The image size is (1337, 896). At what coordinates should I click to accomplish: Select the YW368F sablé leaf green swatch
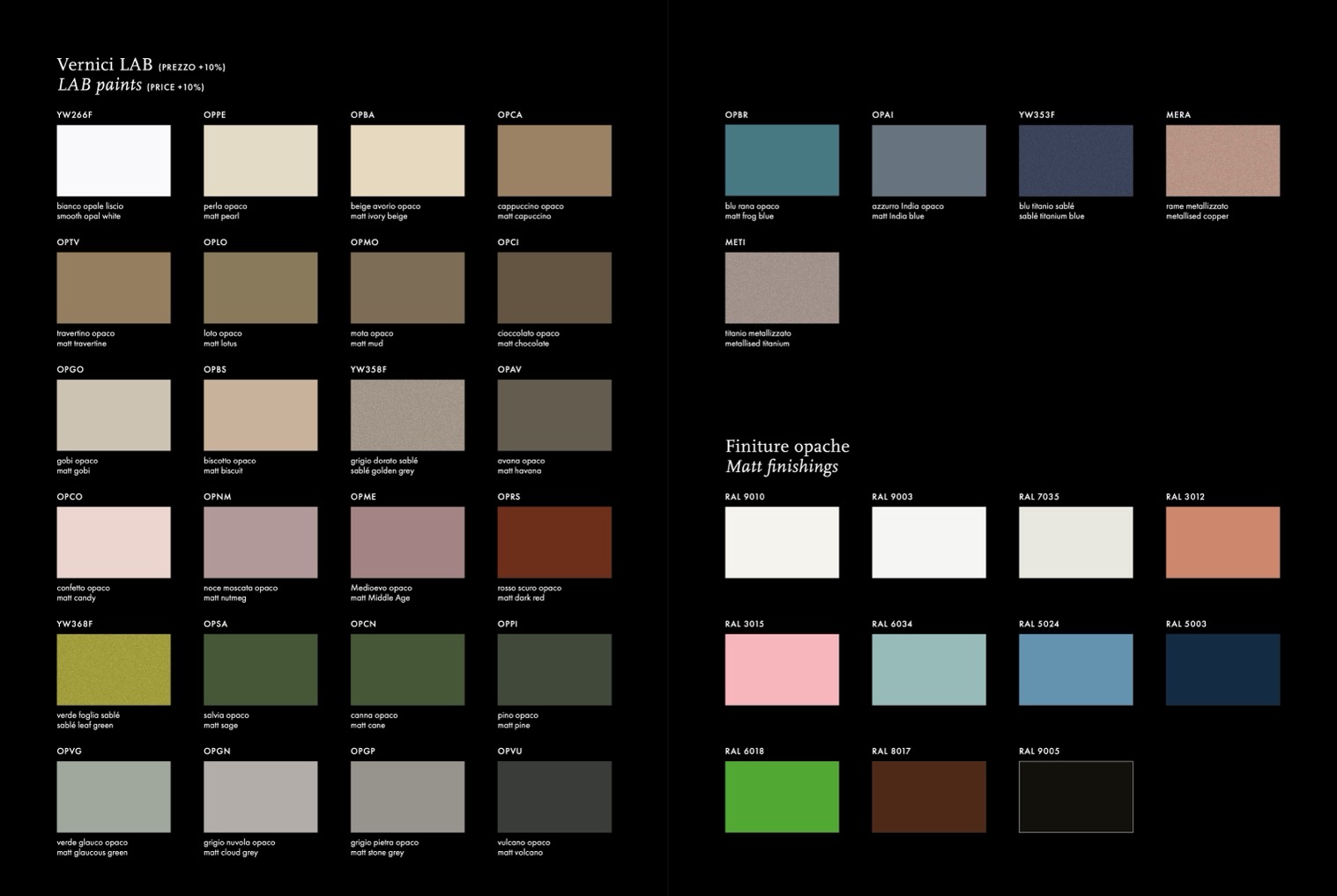[x=114, y=670]
